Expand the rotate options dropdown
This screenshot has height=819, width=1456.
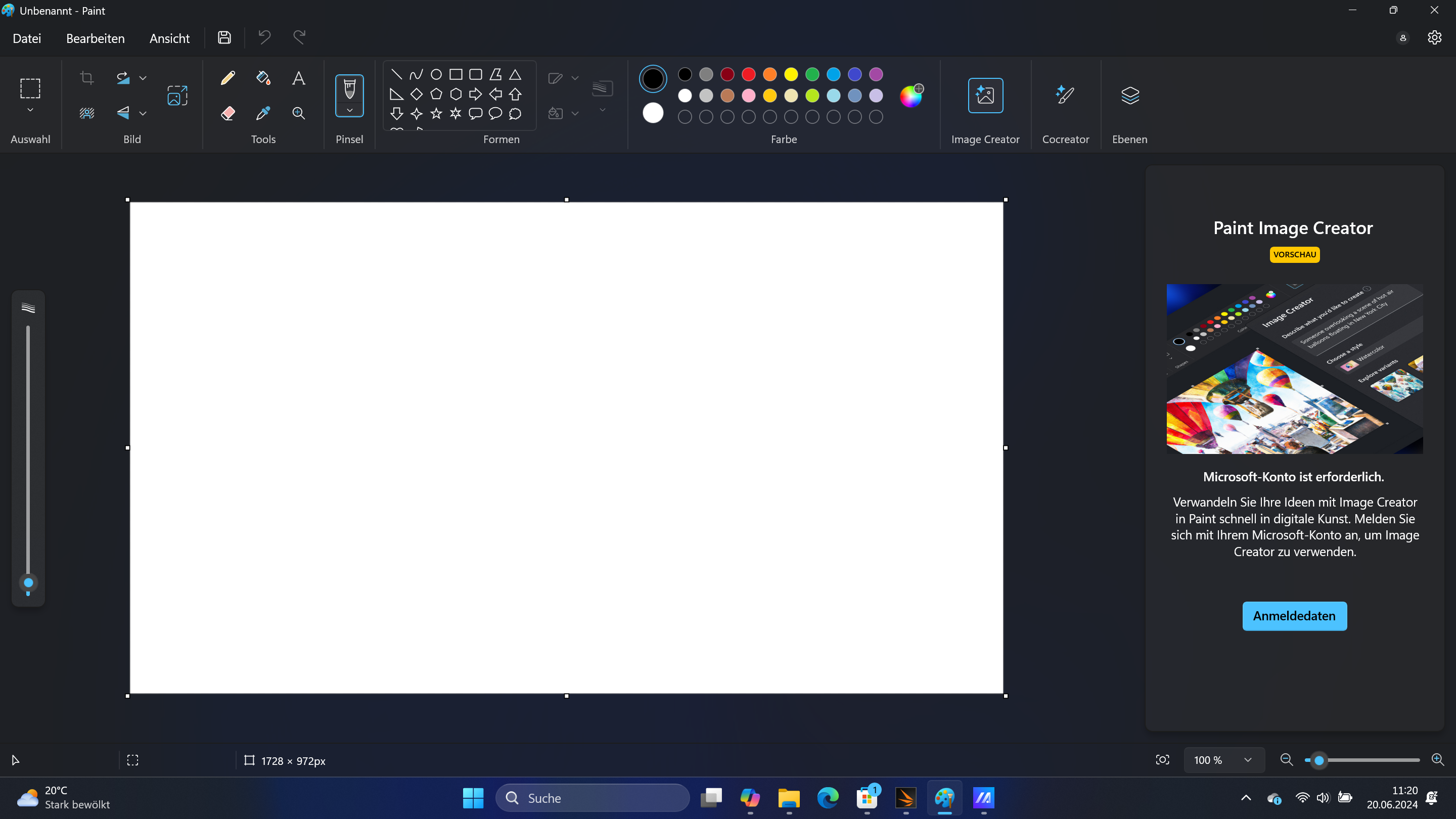[143, 78]
